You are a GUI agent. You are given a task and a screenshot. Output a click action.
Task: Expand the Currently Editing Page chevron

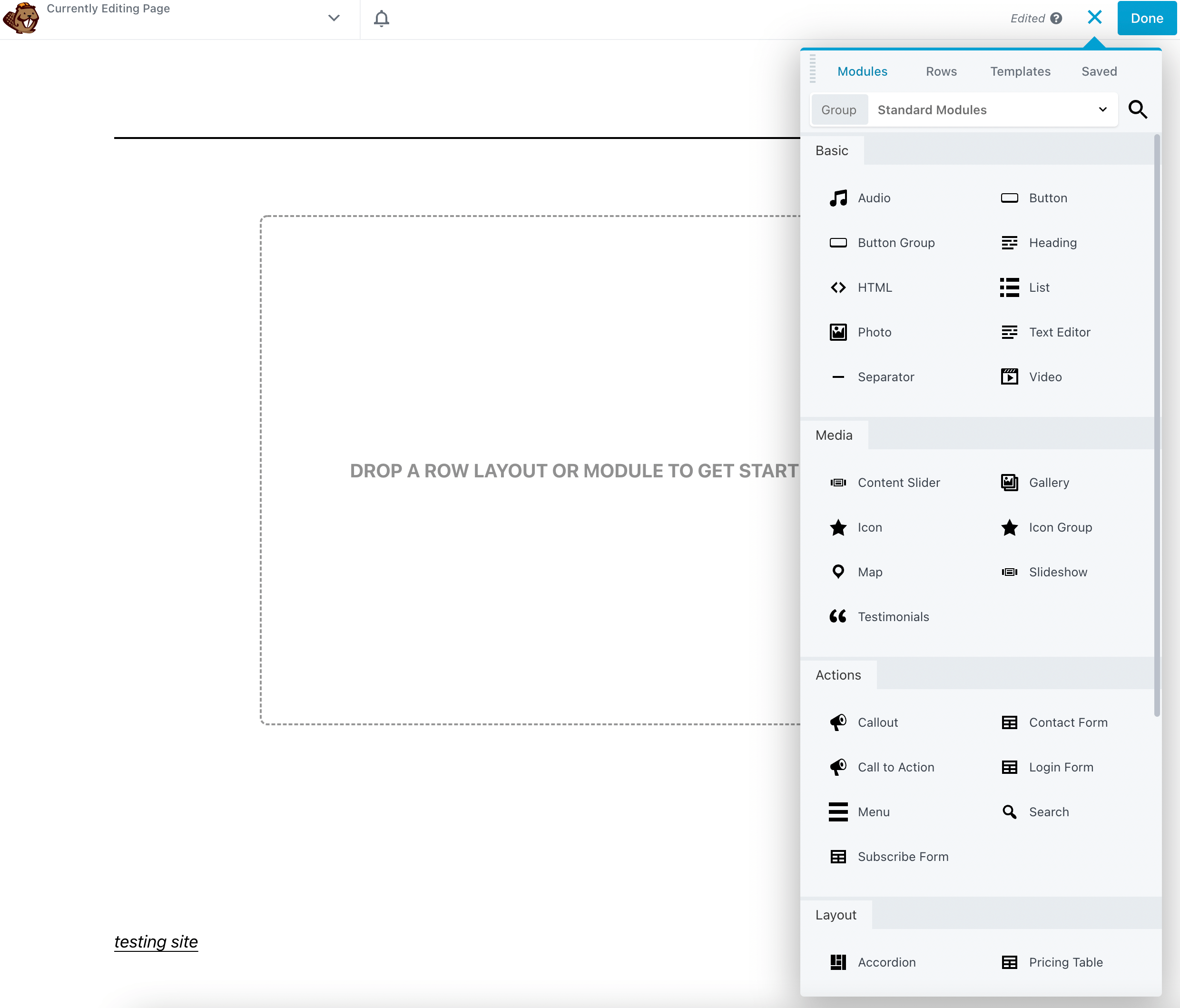point(334,18)
